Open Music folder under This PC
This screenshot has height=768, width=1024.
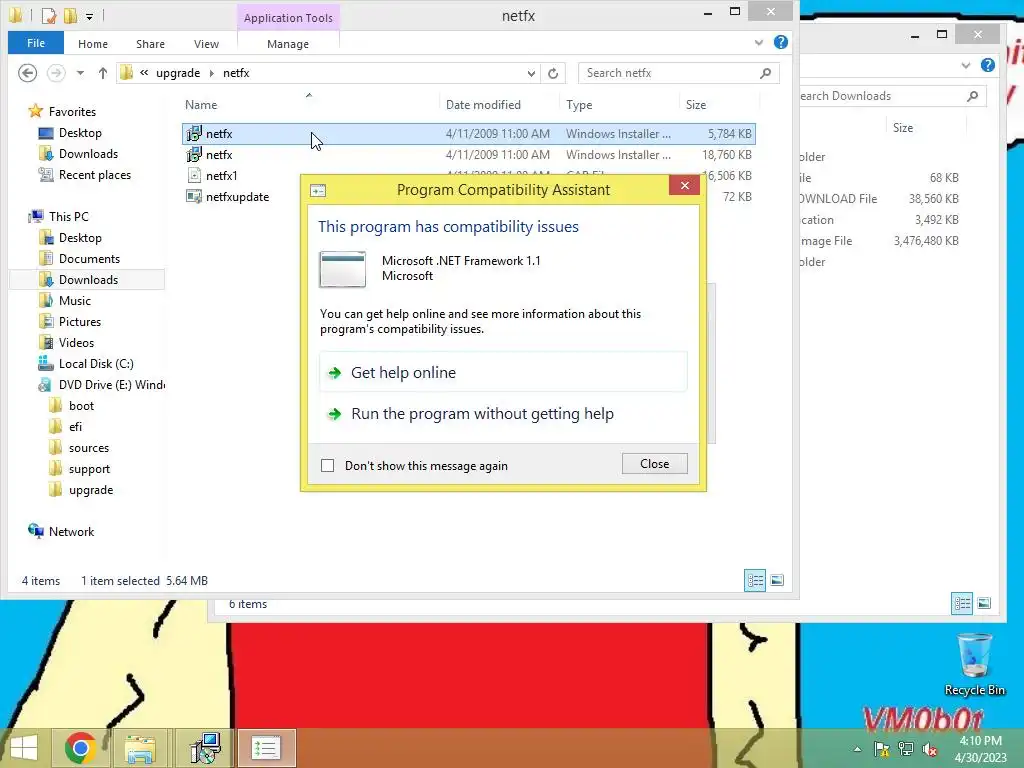tap(74, 300)
